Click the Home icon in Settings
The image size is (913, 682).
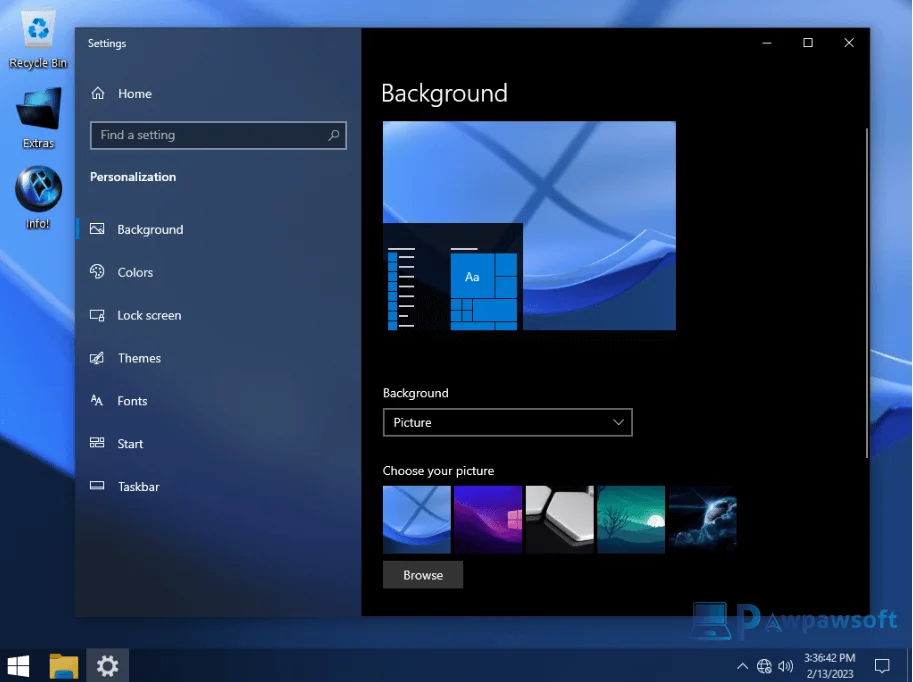[97, 93]
